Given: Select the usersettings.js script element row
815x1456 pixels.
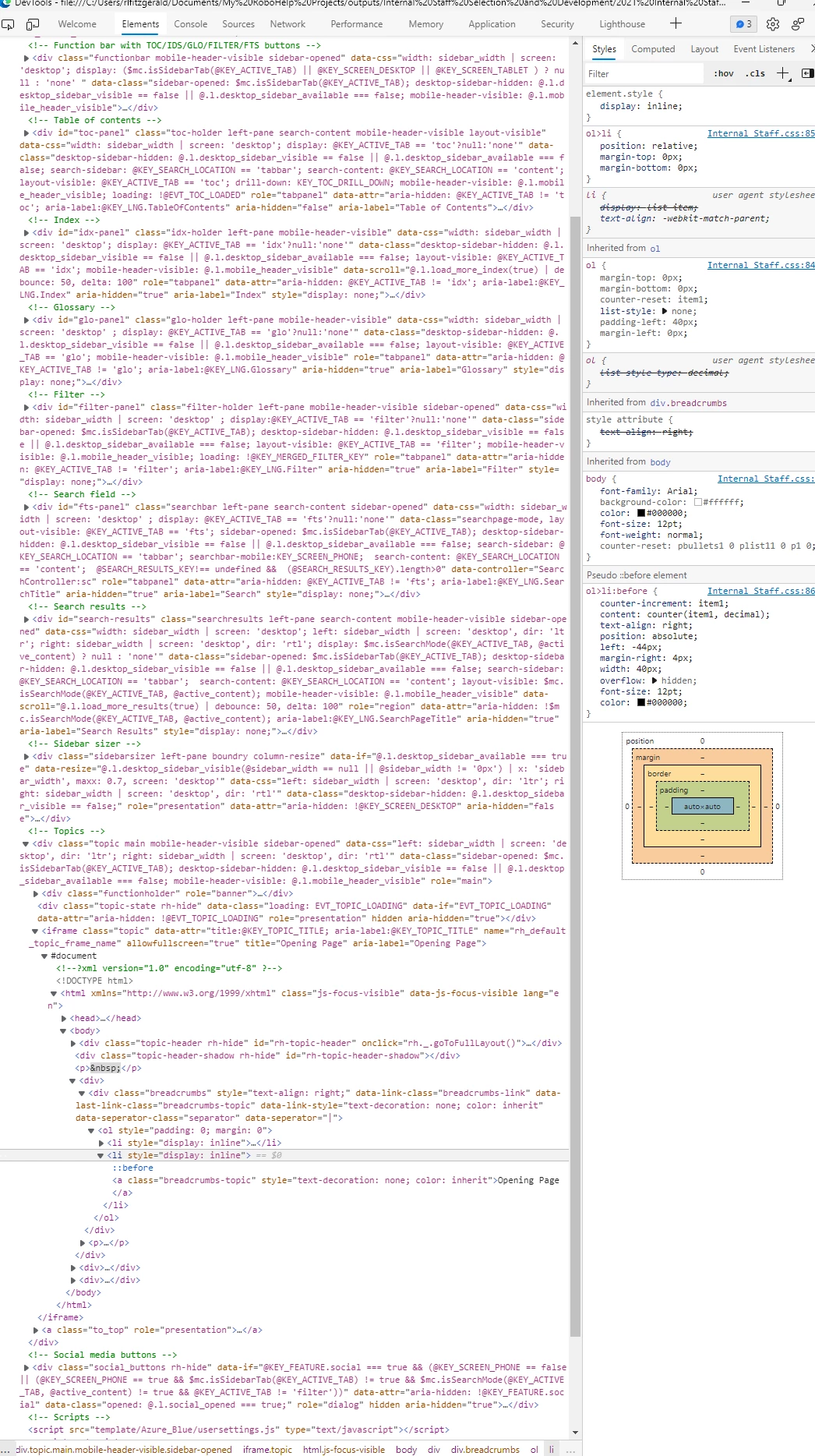Looking at the screenshot, I should (x=238, y=1429).
